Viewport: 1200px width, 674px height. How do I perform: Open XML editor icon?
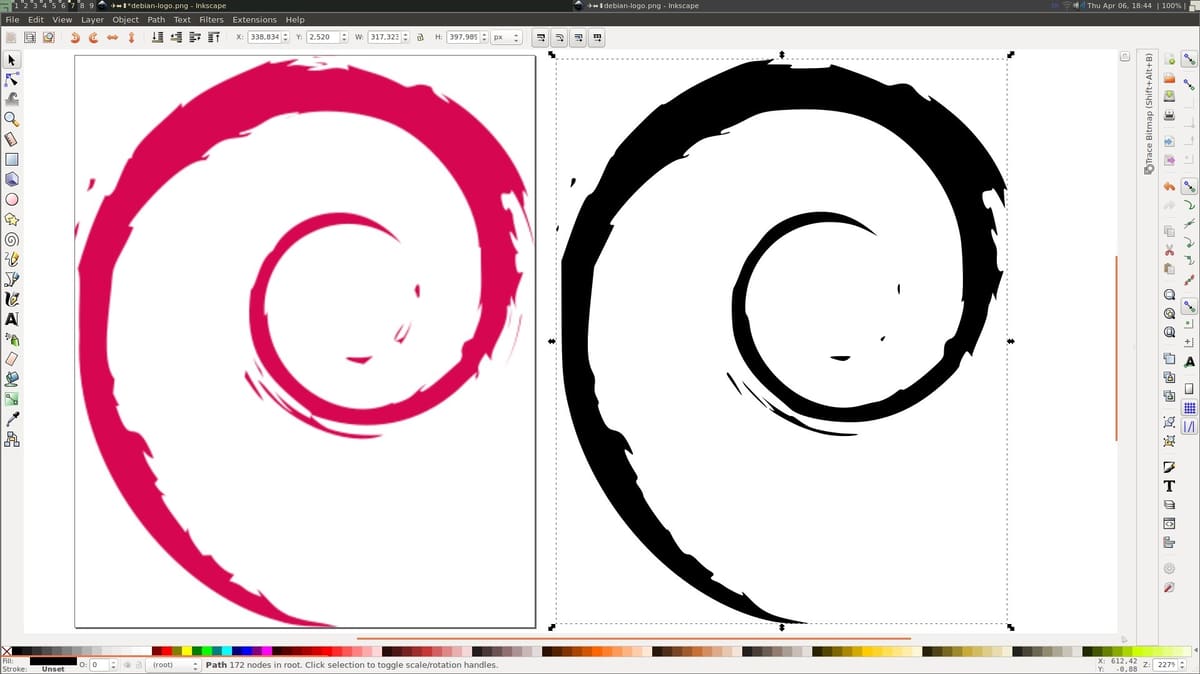coord(1169,522)
